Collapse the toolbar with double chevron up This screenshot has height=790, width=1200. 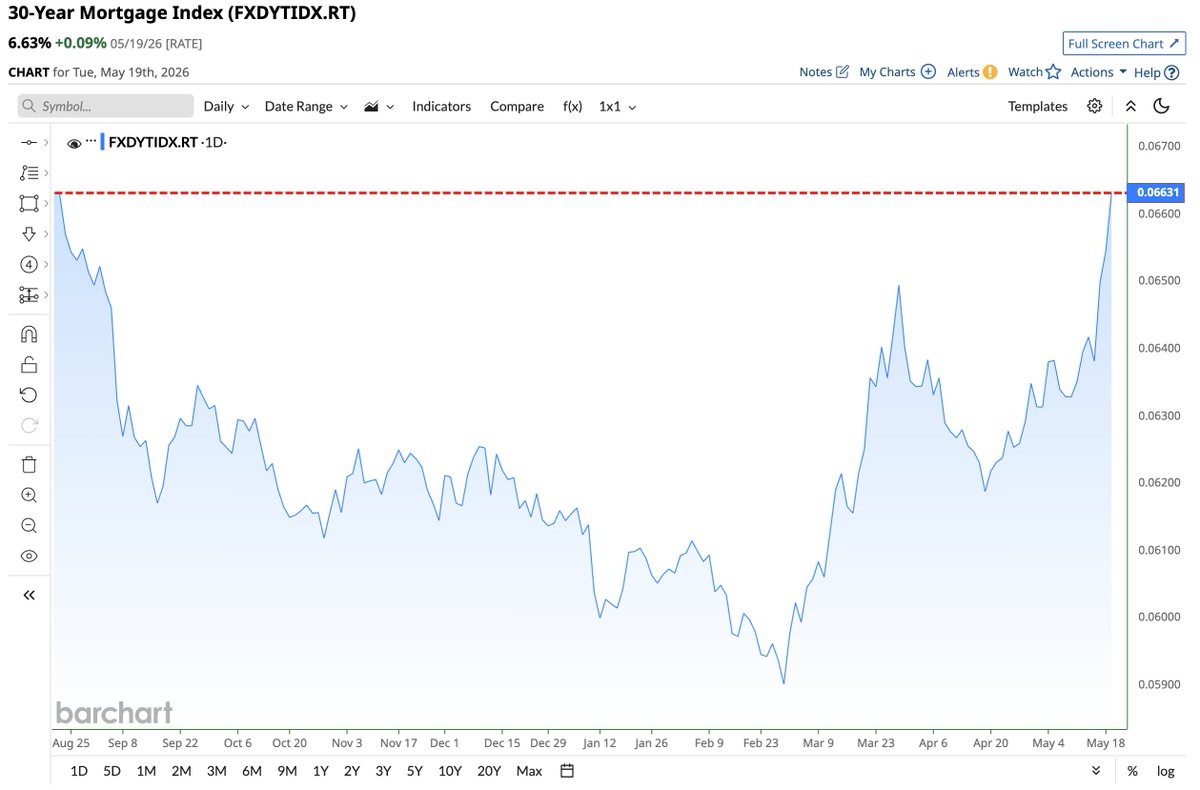(1130, 106)
